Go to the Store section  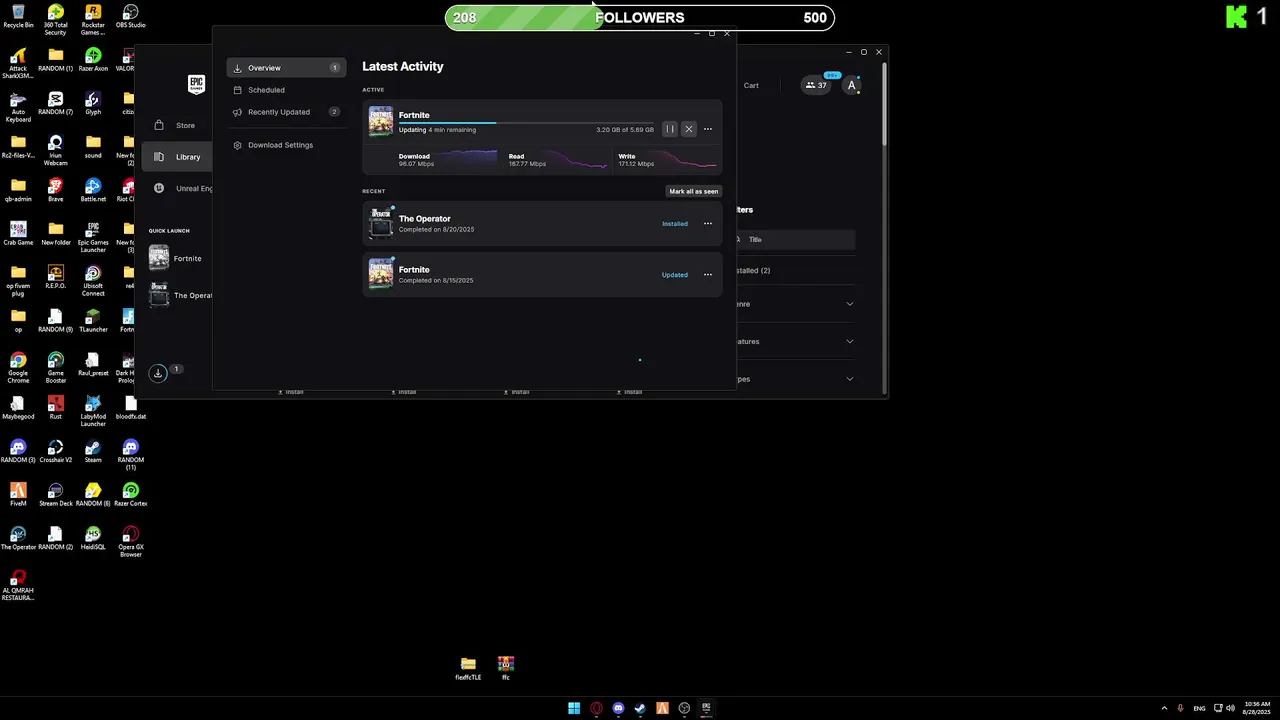coord(176,125)
